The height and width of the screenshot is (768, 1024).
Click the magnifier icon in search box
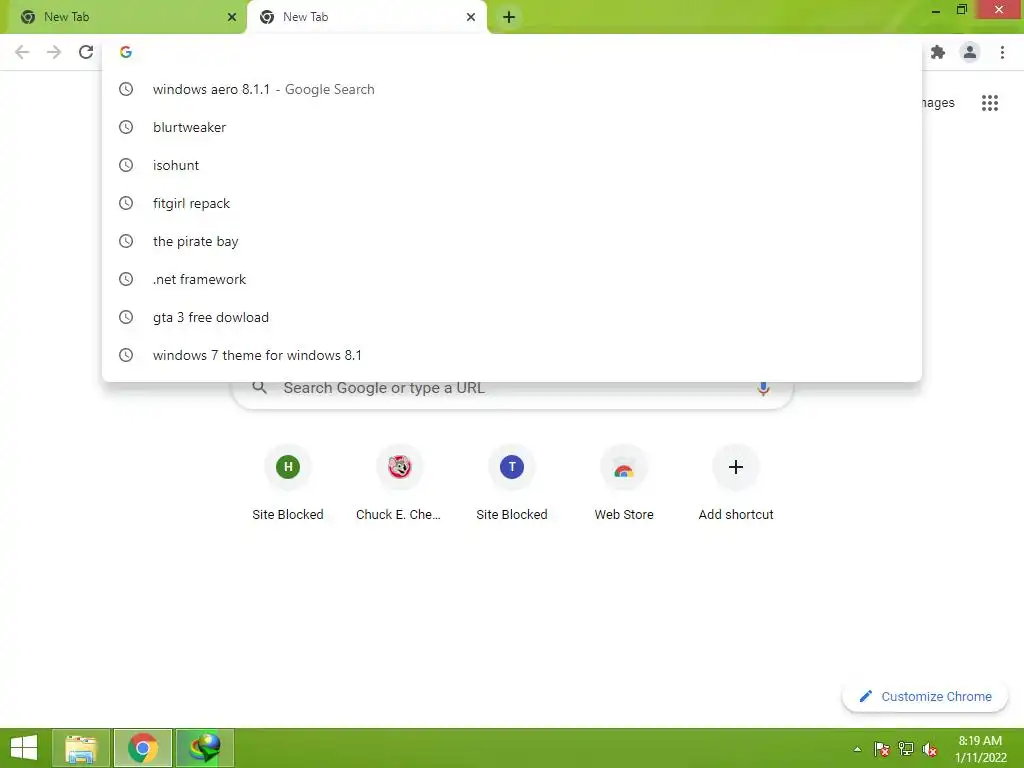(x=259, y=387)
